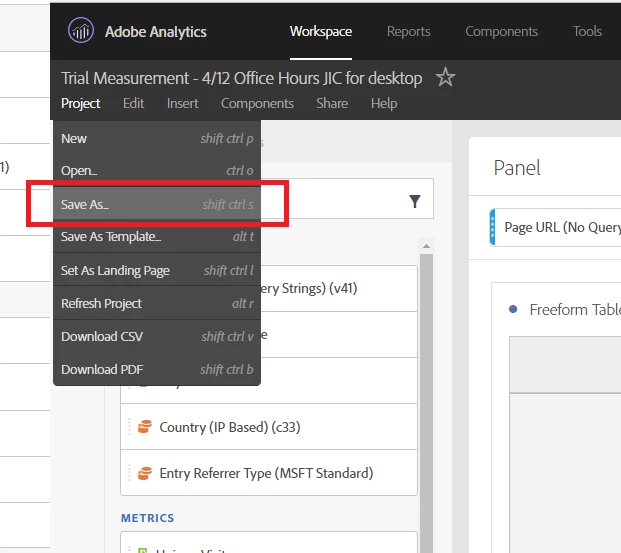Open the Insert menu

pos(182,103)
